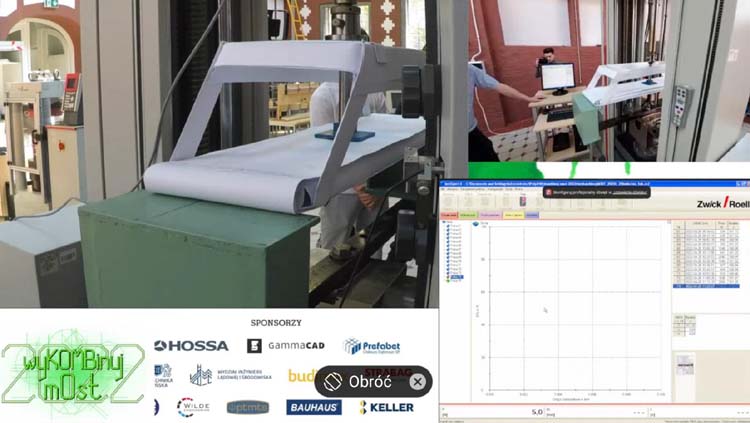The width and height of the screenshot is (750, 423).
Task: Open the green second tab
Action: click(471, 215)
